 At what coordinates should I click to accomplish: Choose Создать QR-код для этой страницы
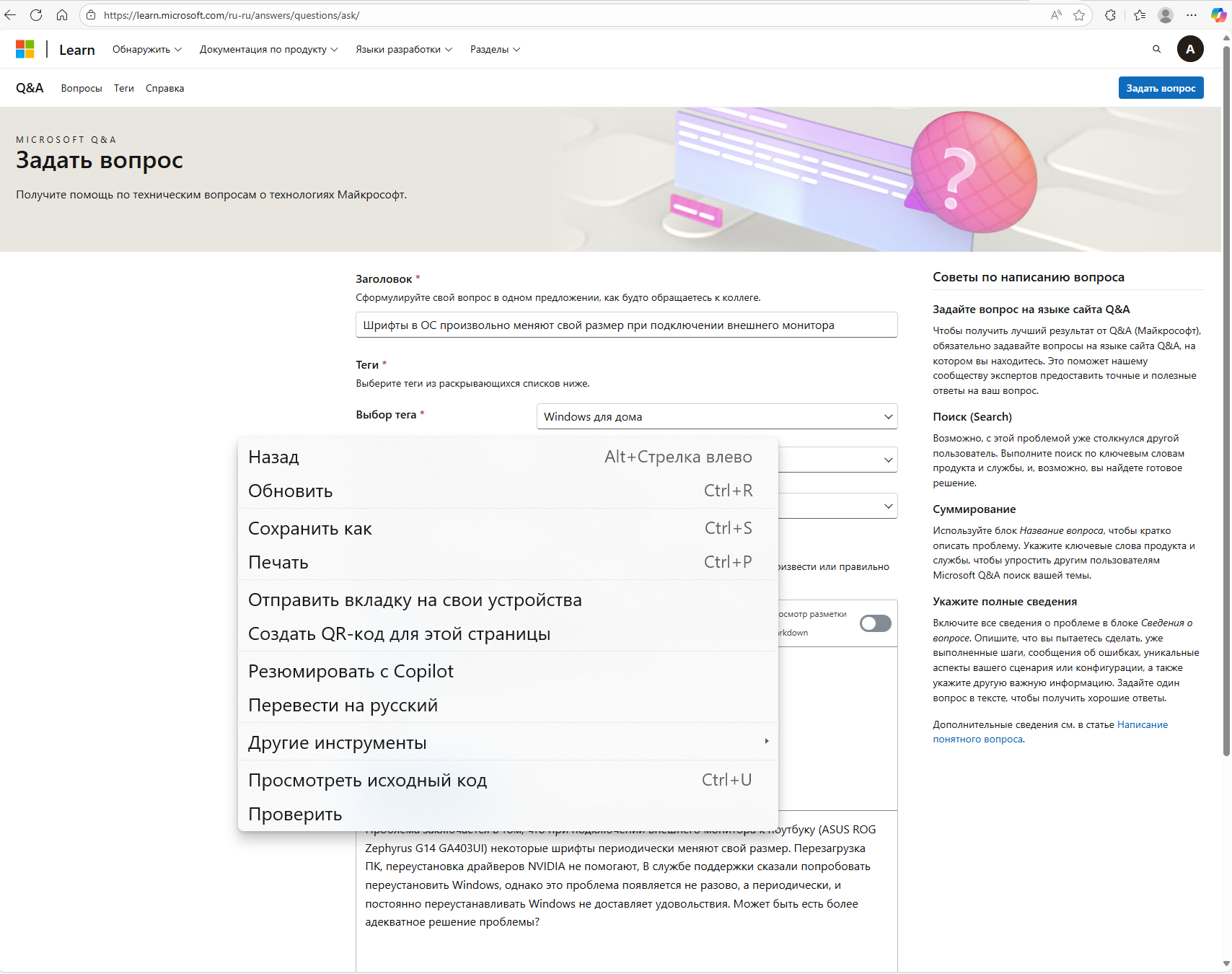coord(508,633)
